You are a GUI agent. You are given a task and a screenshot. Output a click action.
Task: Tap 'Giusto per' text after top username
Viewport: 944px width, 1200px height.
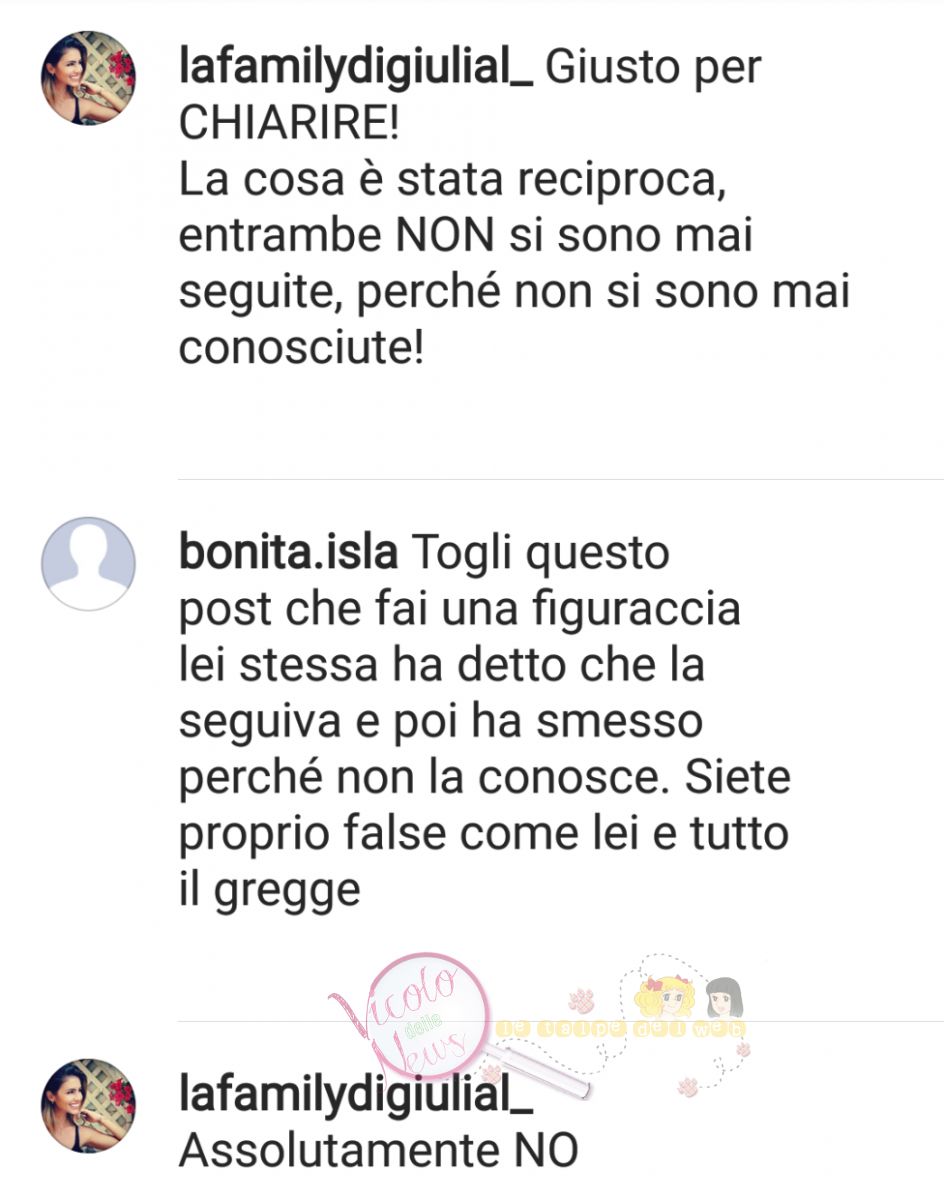(654, 69)
